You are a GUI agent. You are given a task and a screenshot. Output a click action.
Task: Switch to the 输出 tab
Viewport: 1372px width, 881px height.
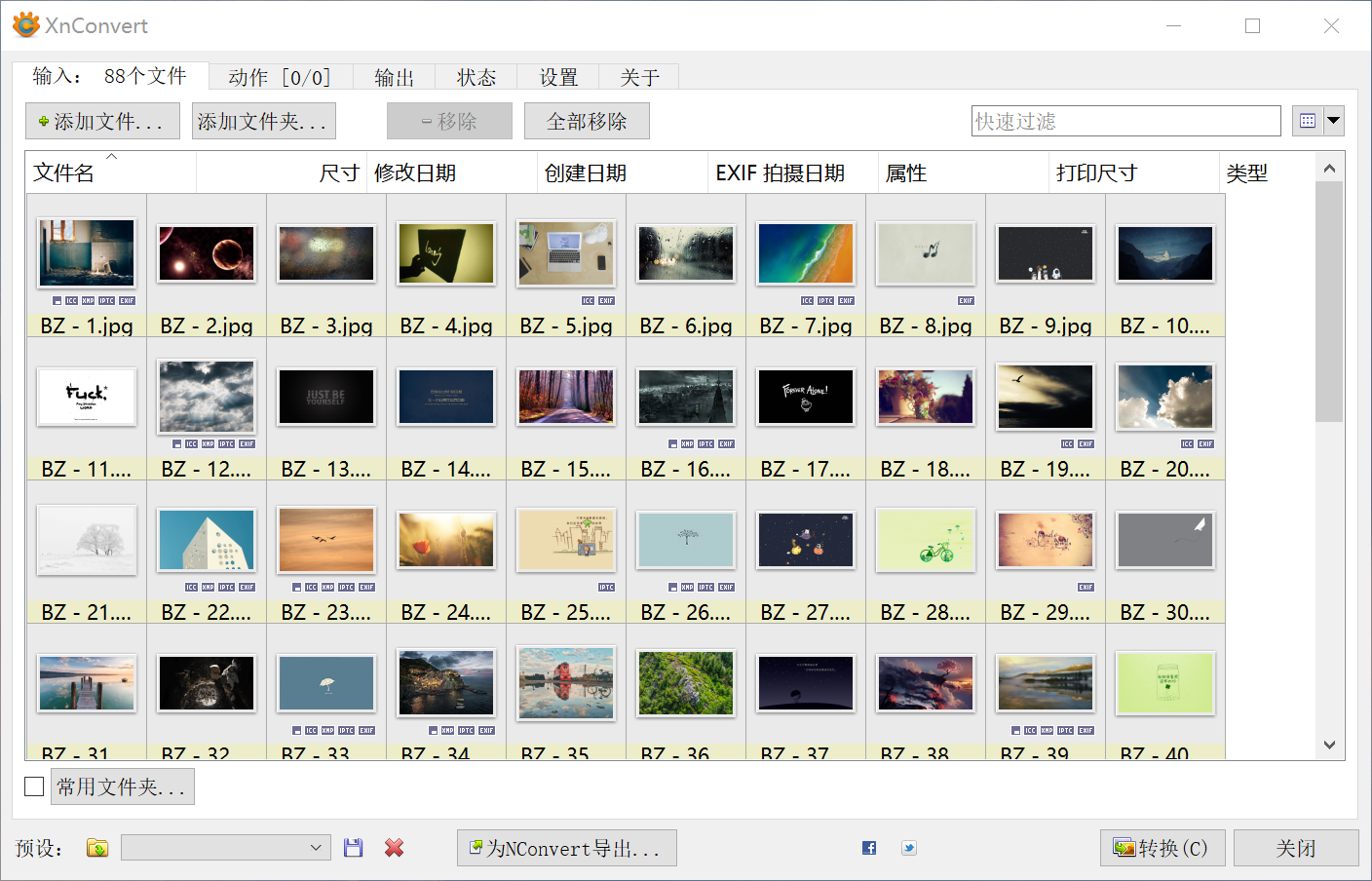coord(394,76)
